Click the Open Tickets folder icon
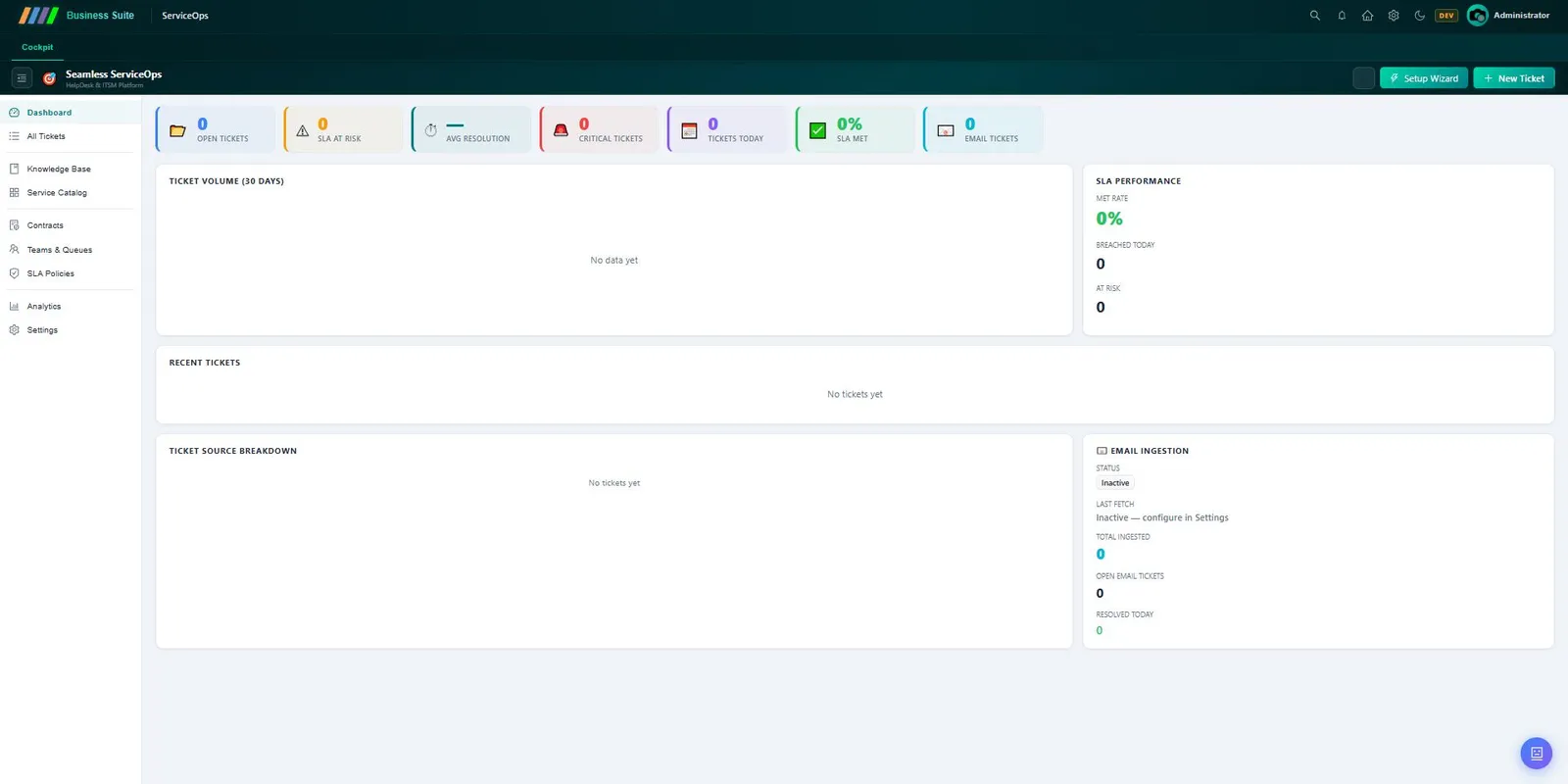This screenshot has width=1568, height=784. [177, 130]
